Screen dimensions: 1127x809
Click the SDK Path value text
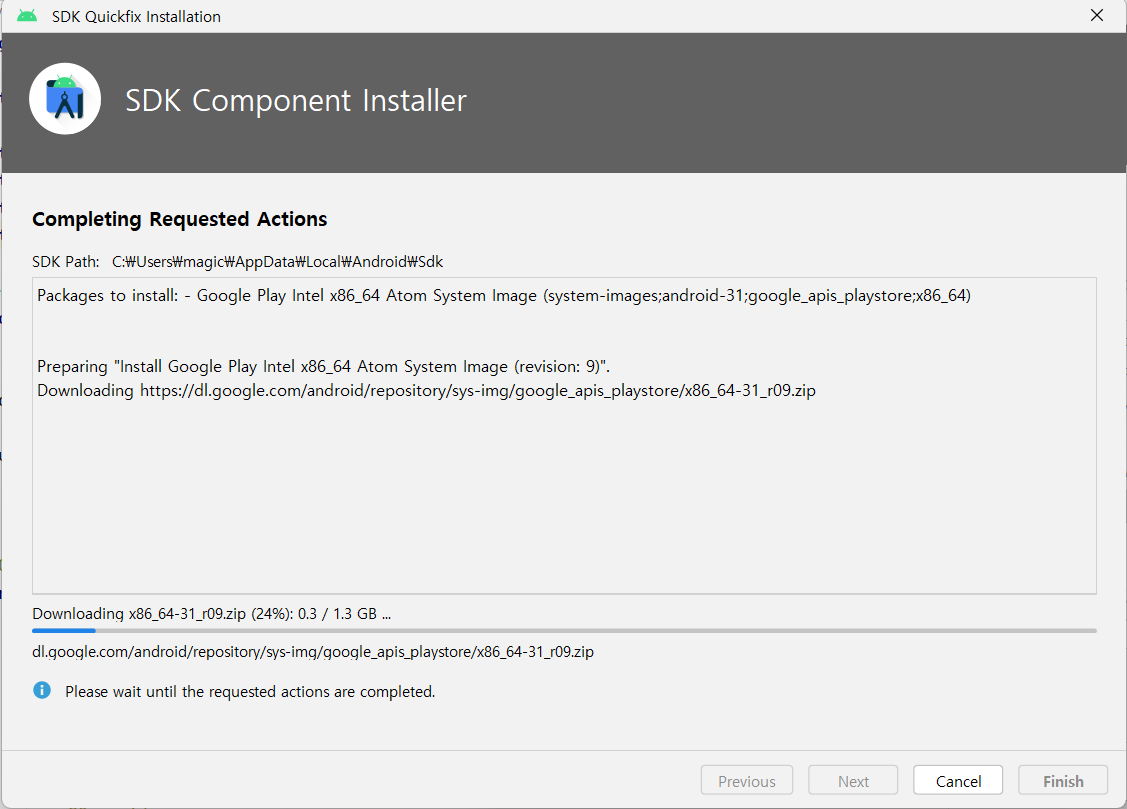pos(277,262)
